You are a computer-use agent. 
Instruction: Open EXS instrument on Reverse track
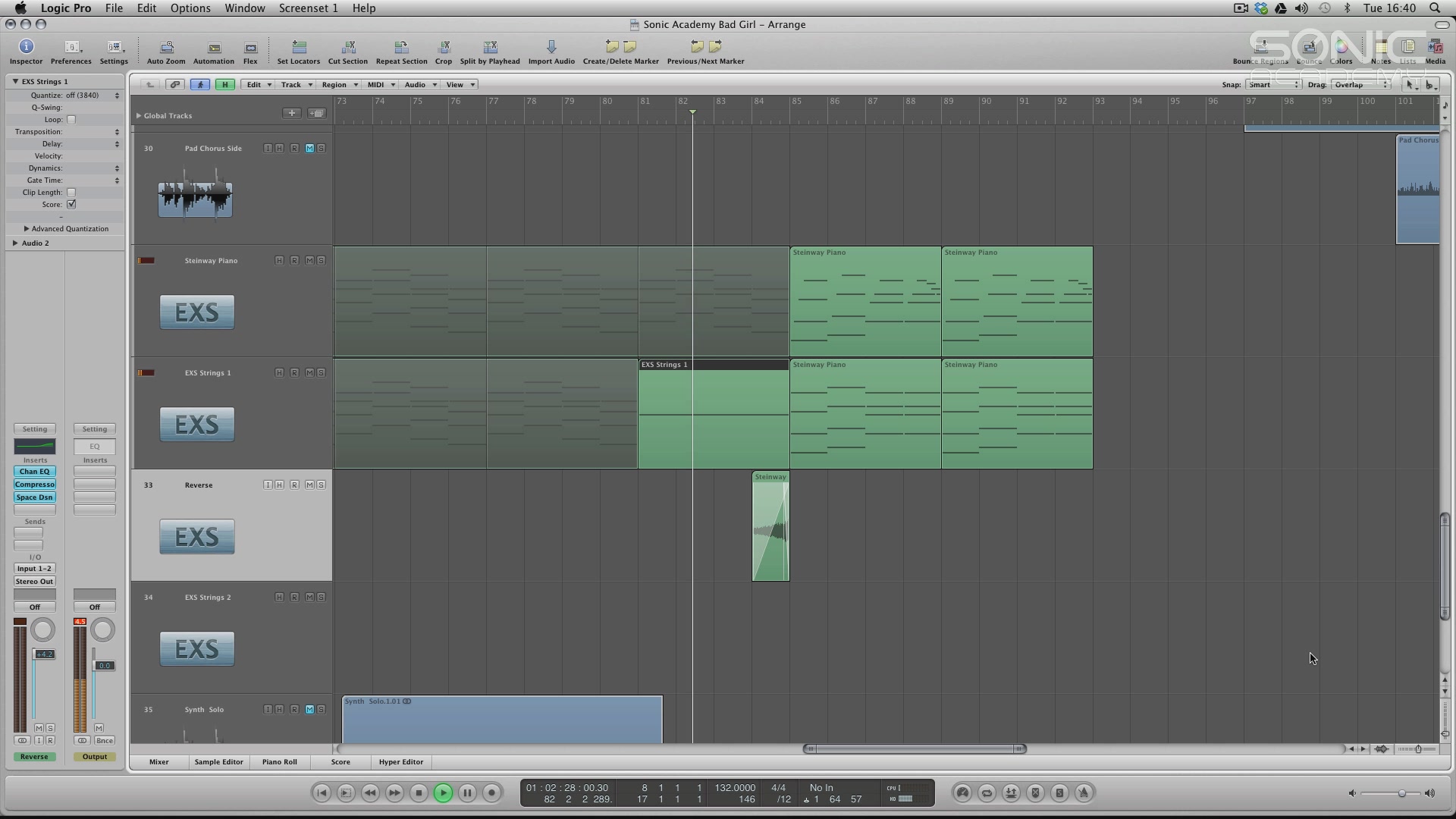pos(197,537)
